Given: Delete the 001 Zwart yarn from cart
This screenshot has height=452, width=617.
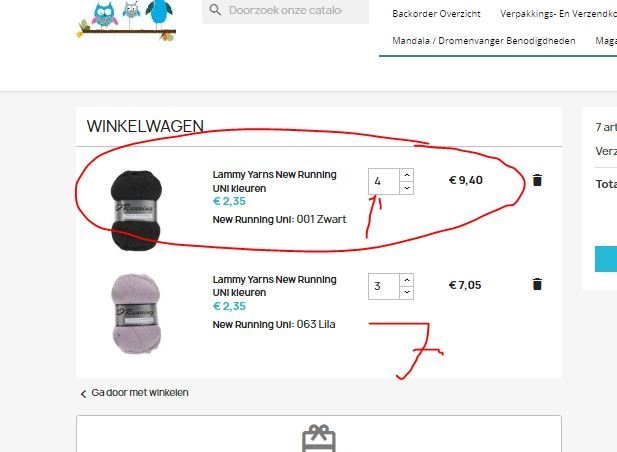Looking at the screenshot, I should point(537,180).
